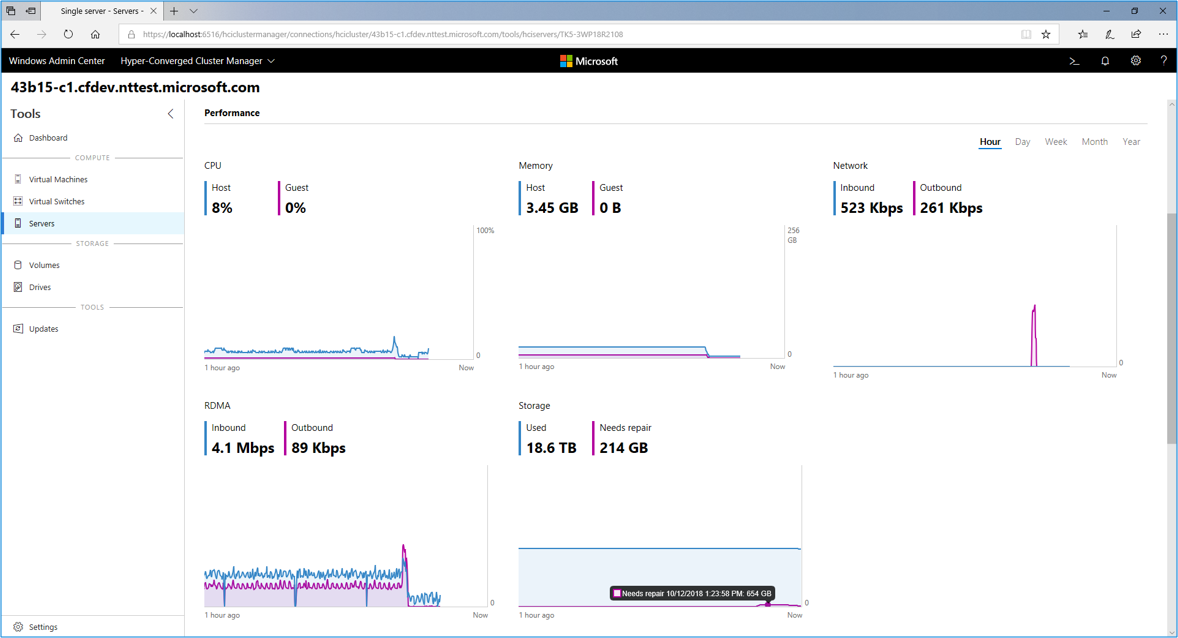Close the Single server tab
This screenshot has width=1178, height=638.
[x=153, y=11]
